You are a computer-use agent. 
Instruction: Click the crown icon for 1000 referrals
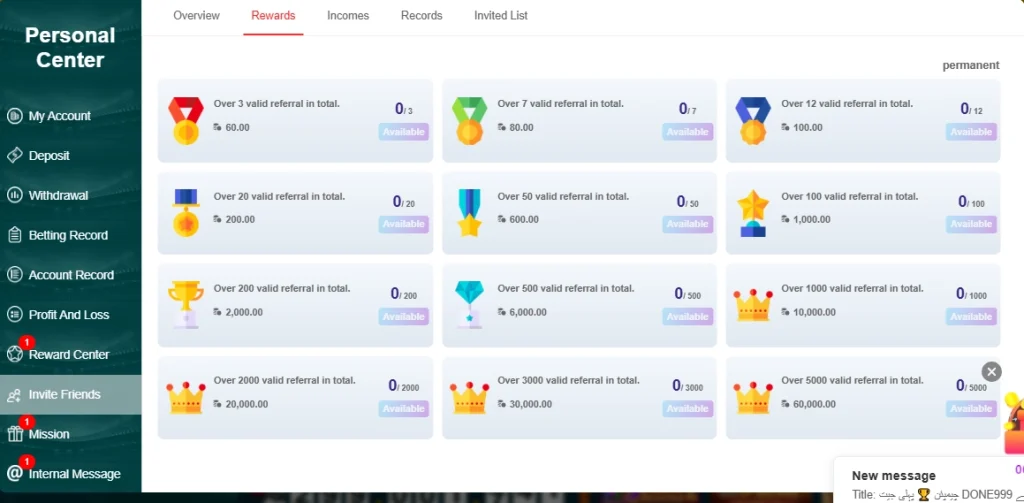pos(753,305)
